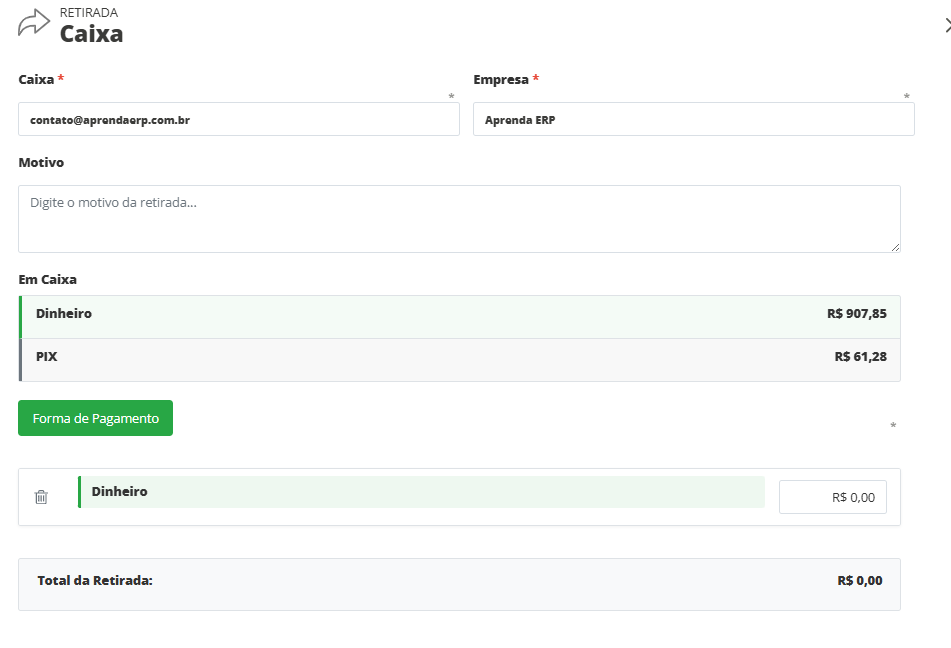Open the Caixa selection dropdown

(x=238, y=120)
